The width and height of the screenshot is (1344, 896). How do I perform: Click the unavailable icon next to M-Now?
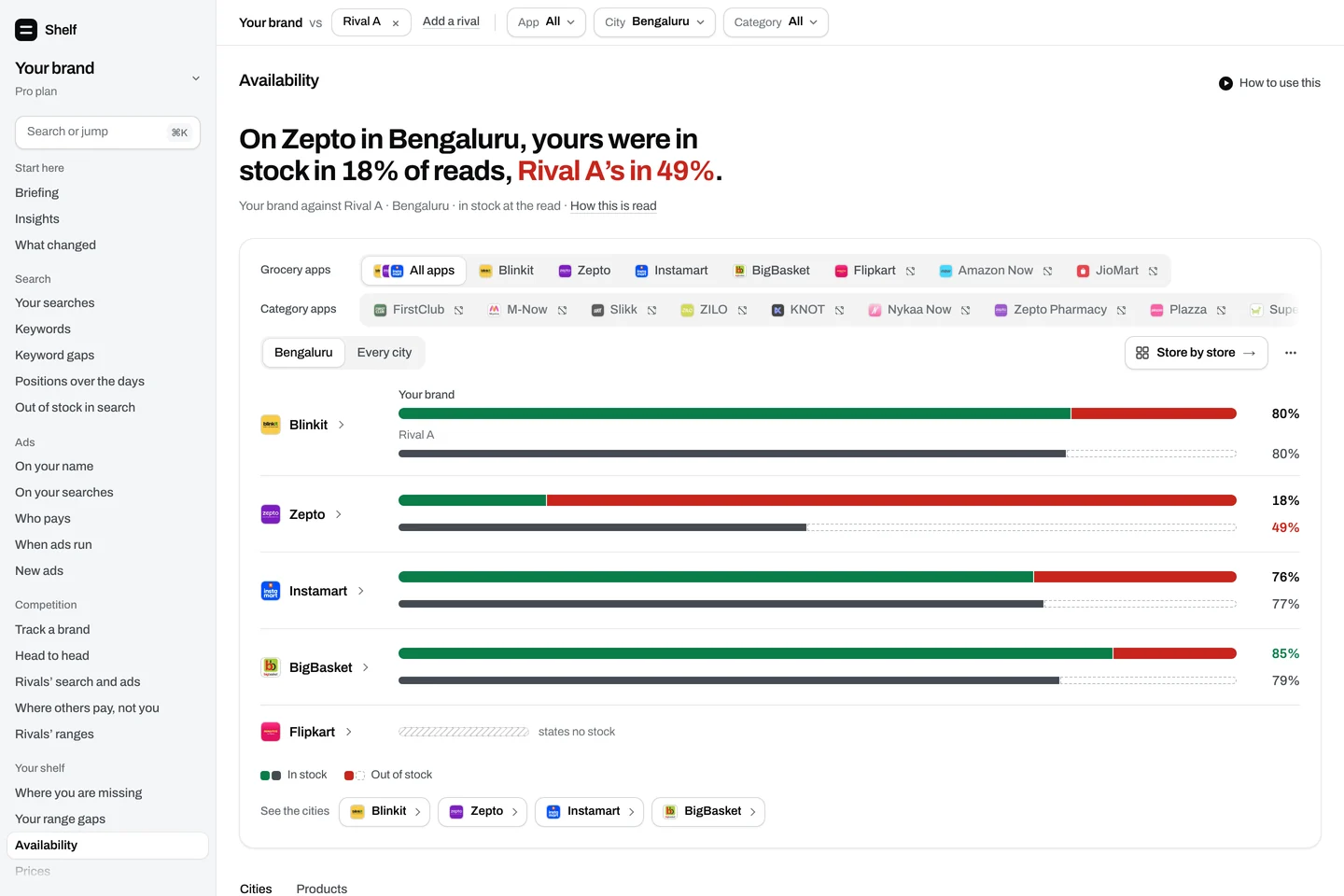tap(562, 311)
